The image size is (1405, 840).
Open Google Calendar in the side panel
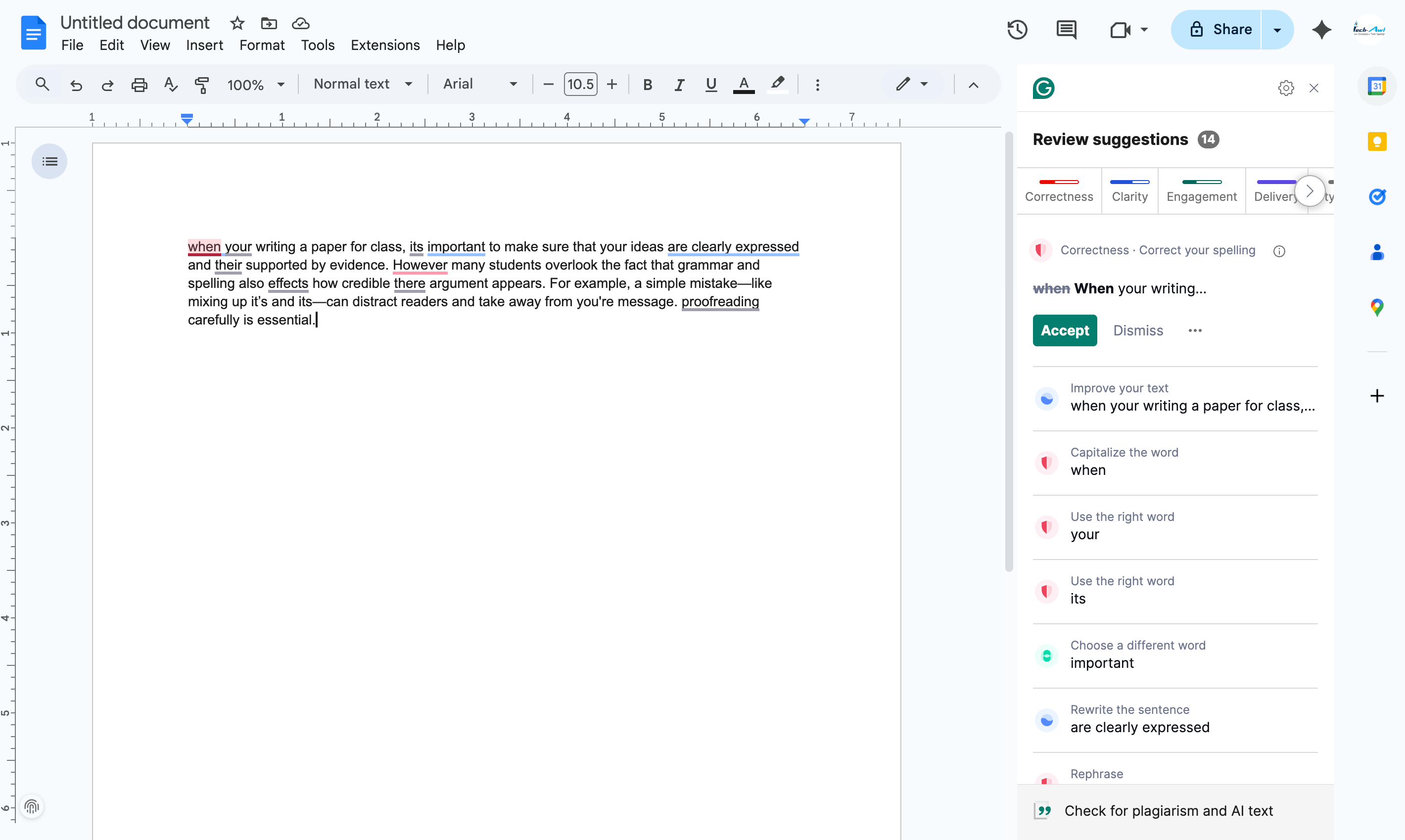(x=1377, y=86)
